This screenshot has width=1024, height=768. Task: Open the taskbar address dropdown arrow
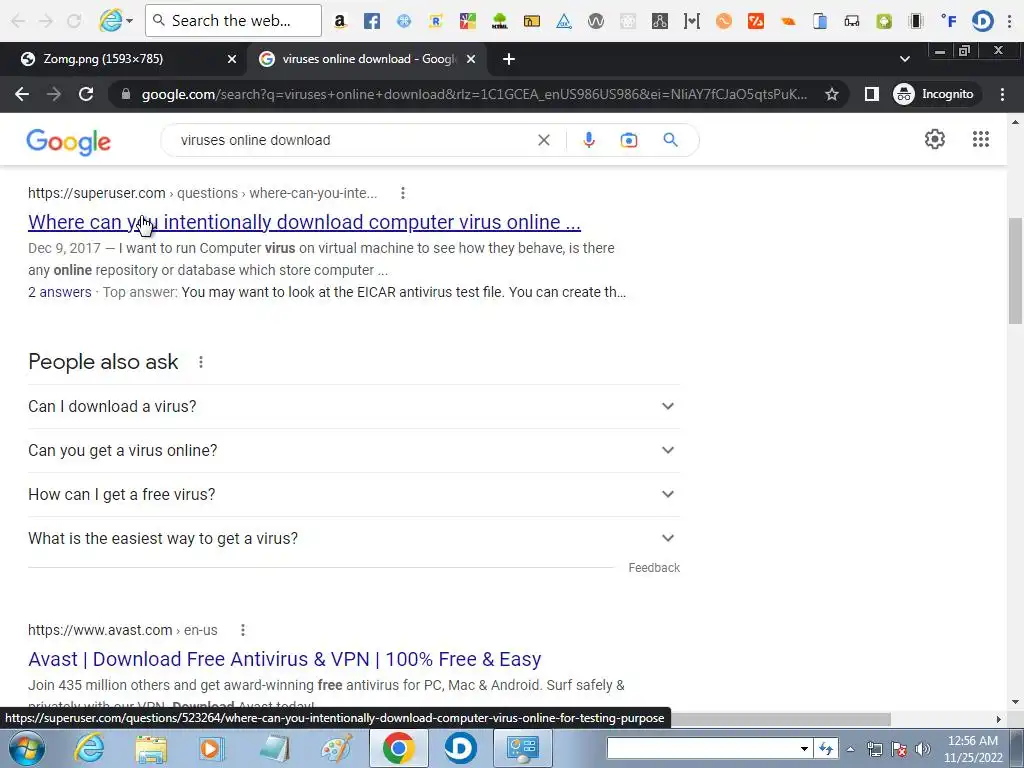tap(804, 749)
